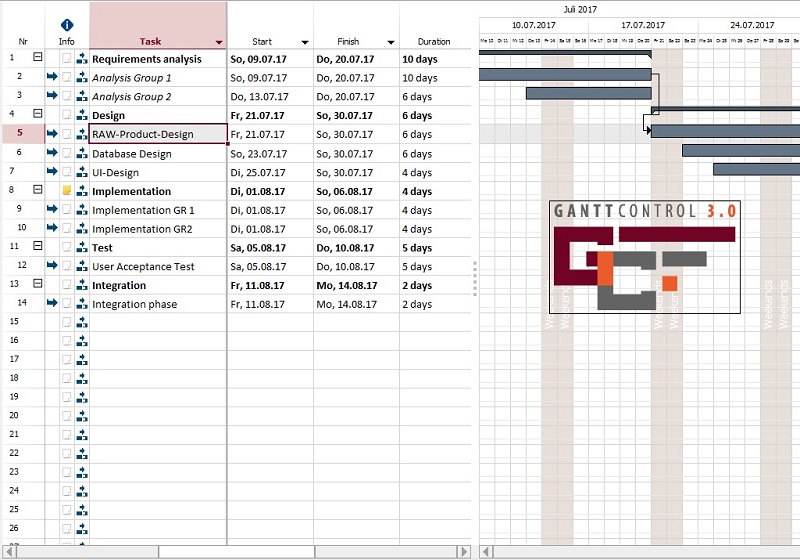Click the Database Design Gantt bar
800x560 pixels.
(741, 150)
